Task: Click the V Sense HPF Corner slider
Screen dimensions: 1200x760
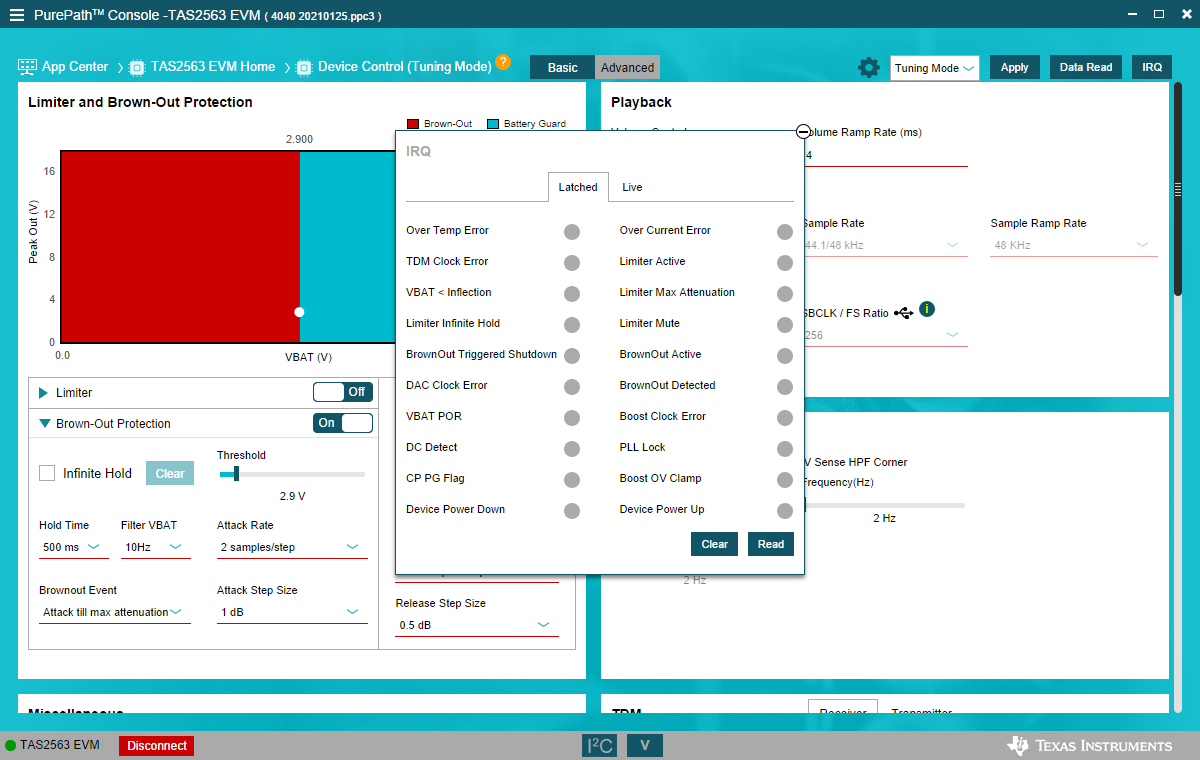Action: coord(884,505)
